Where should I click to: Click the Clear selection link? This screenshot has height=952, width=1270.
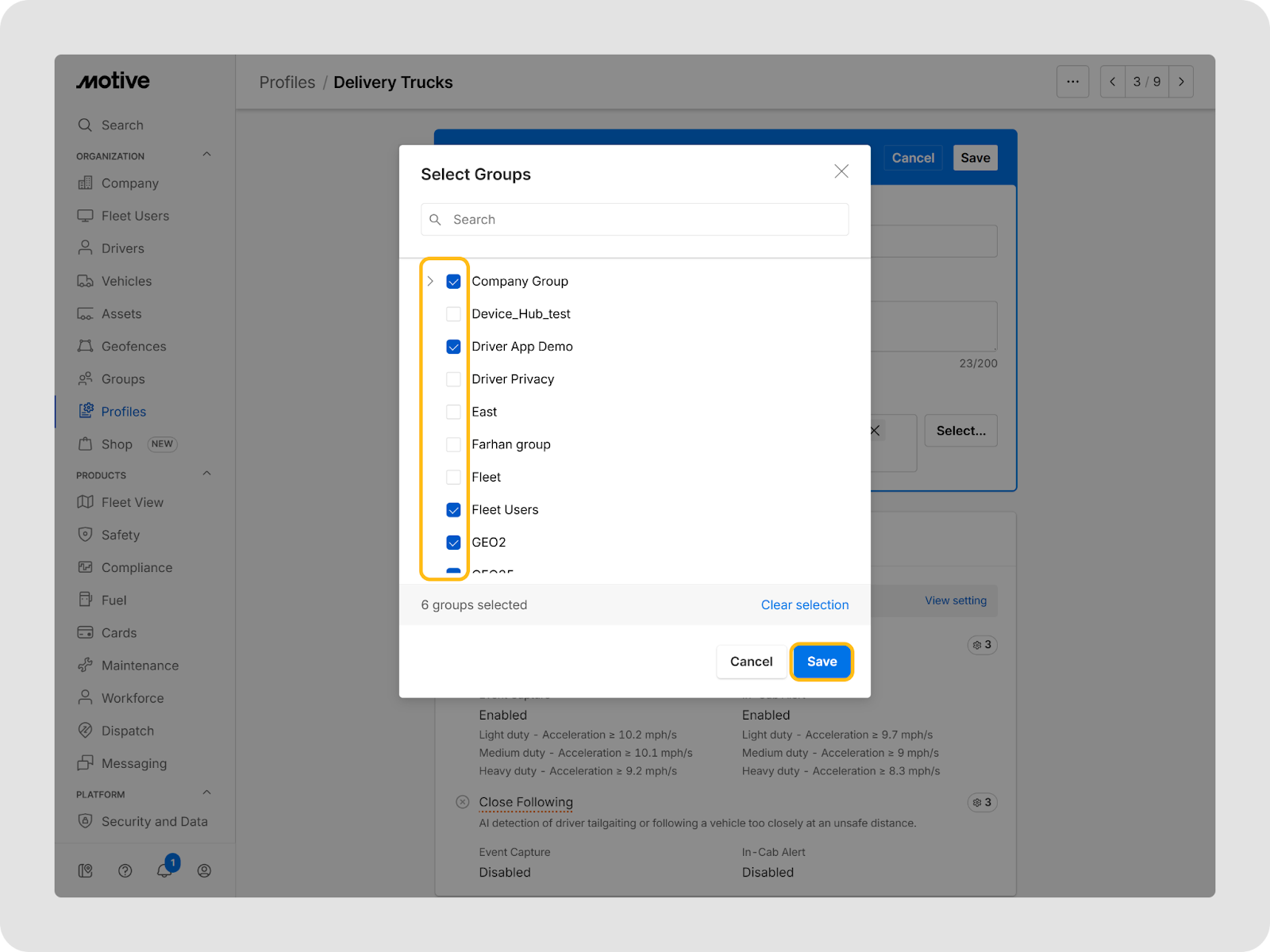pos(804,605)
